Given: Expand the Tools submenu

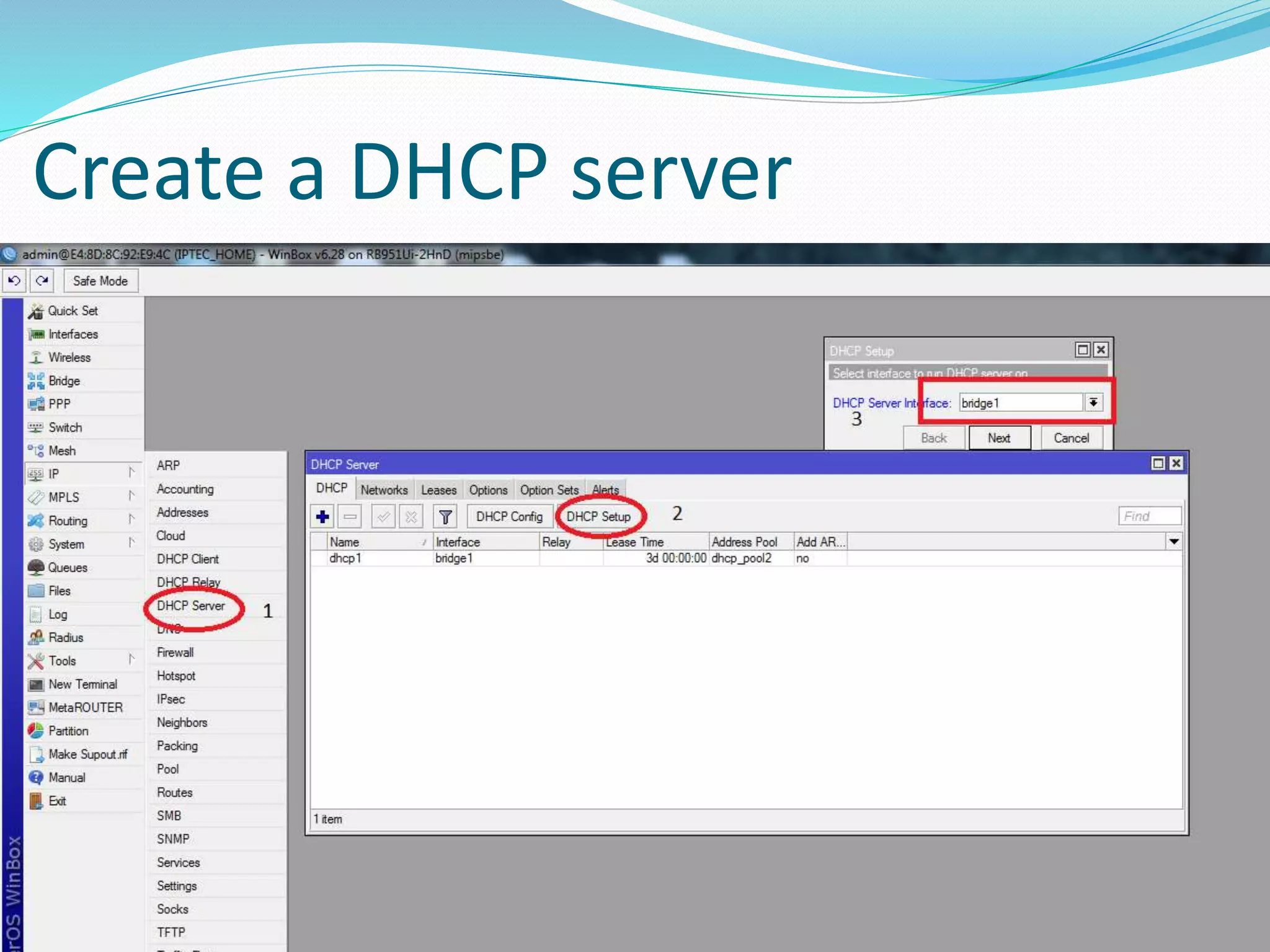Looking at the screenshot, I should [84, 661].
